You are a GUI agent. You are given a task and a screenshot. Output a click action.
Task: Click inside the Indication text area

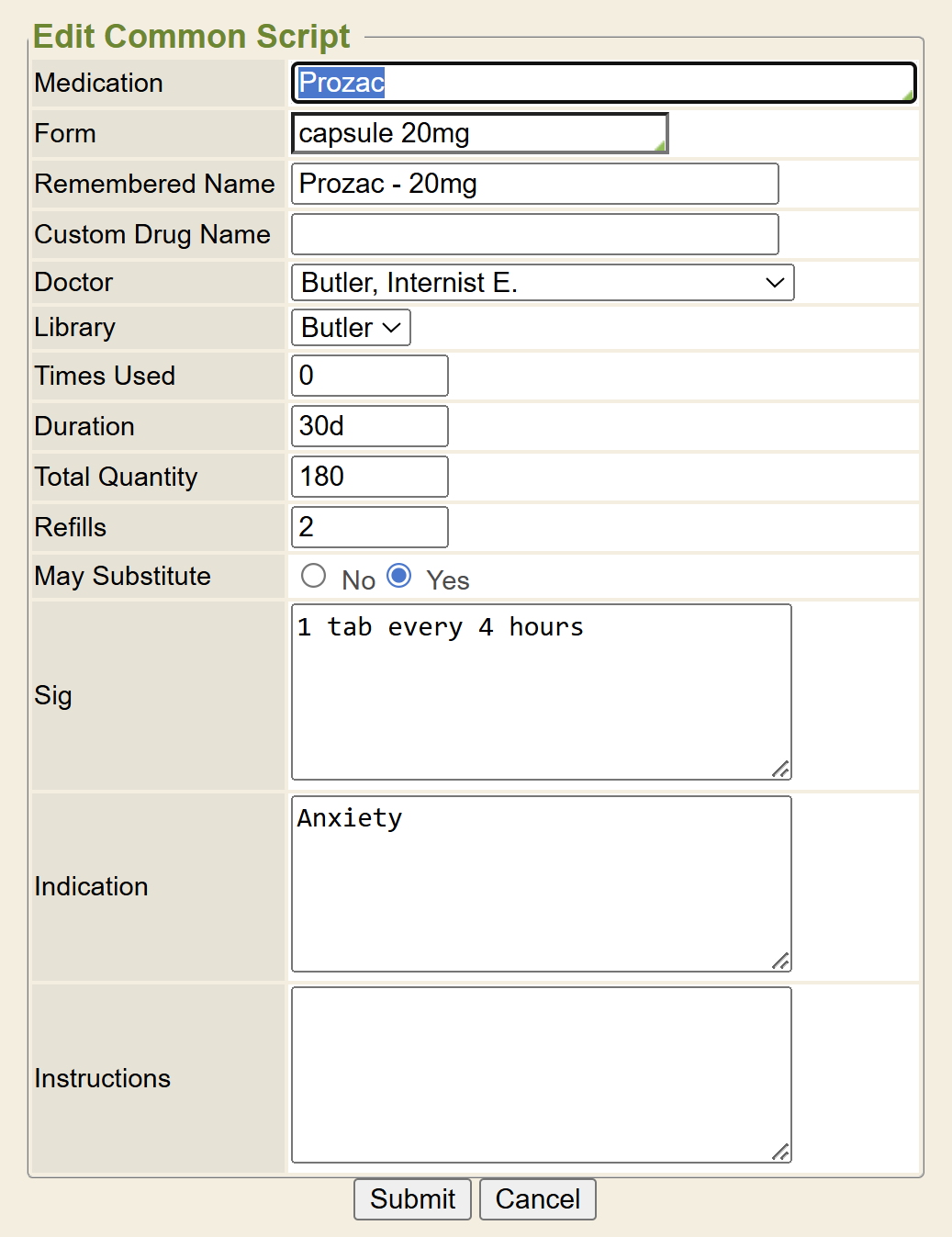(541, 883)
